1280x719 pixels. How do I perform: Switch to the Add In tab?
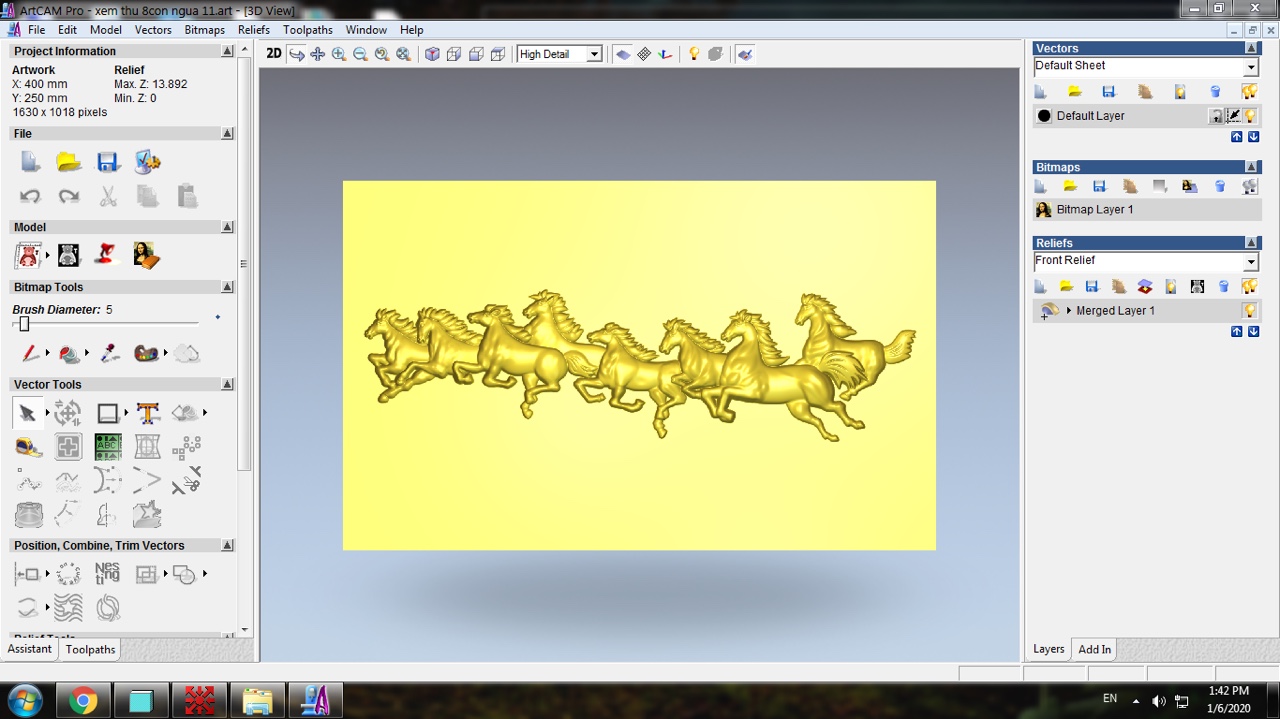[x=1095, y=650]
